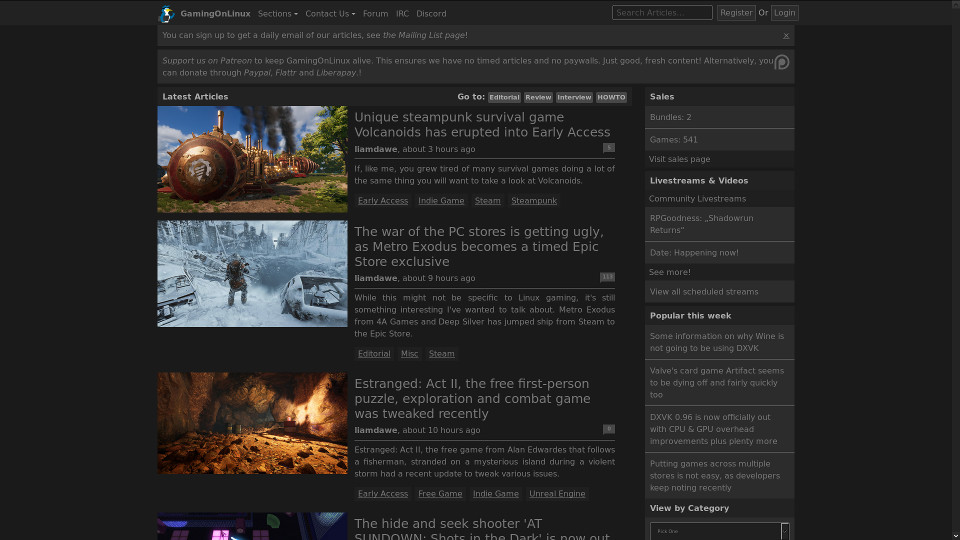Visit sales page link
Image resolution: width=960 pixels, height=540 pixels.
pyautogui.click(x=680, y=159)
